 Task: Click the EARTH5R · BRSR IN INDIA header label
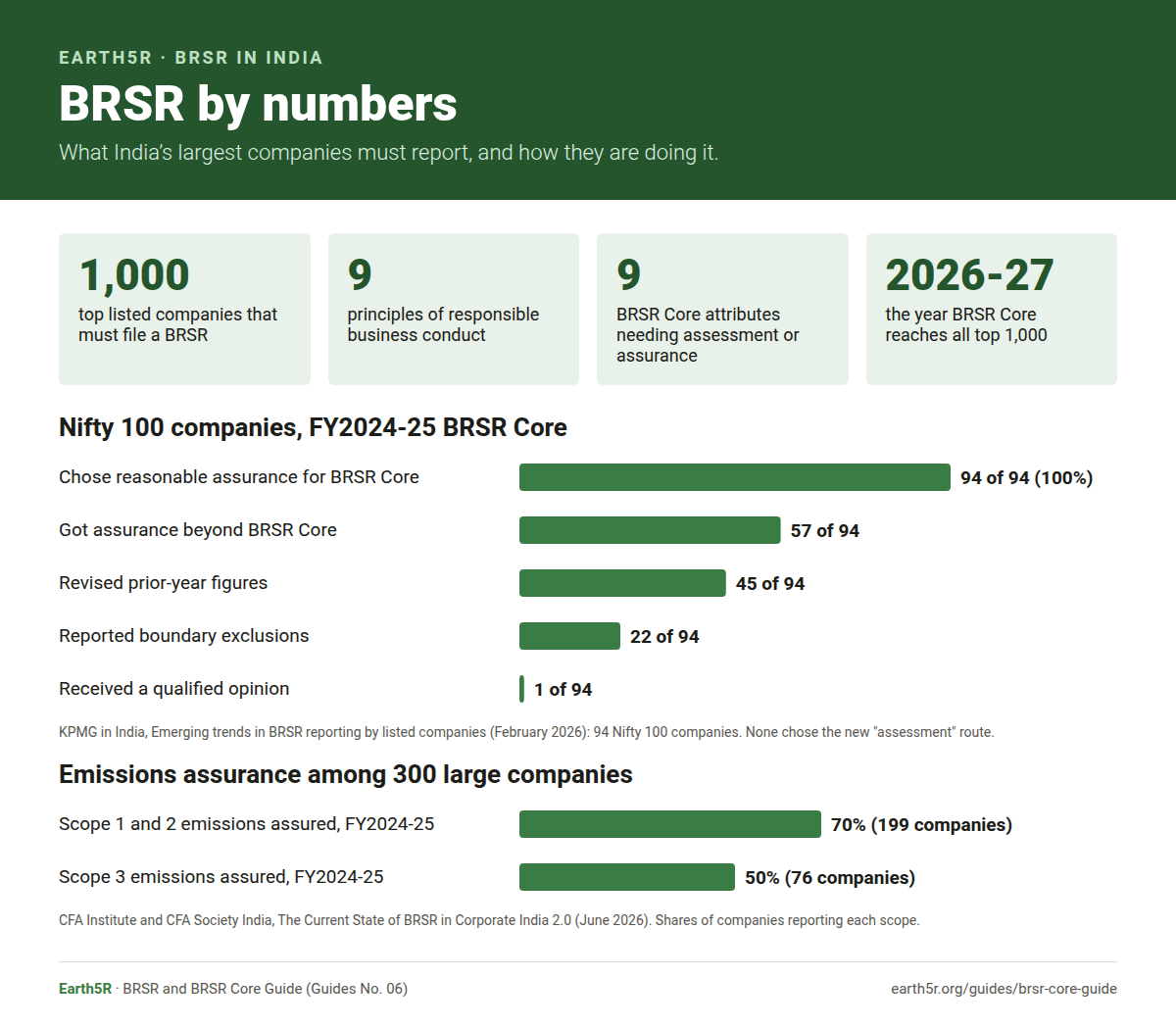point(191,58)
